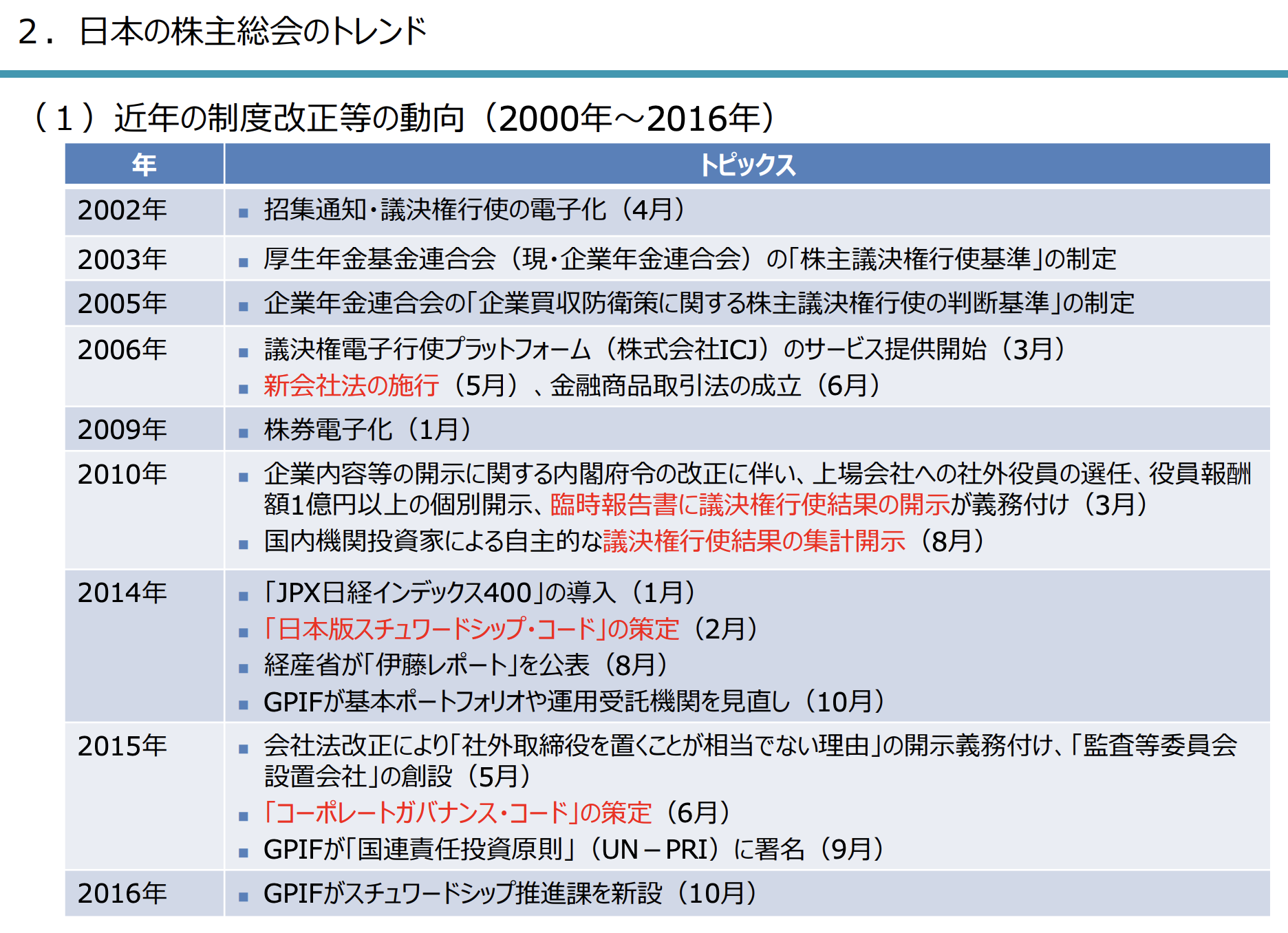This screenshot has height=933, width=1288.
Task: Click 企業内容等の開示に関する内閣府令 text
Action: click(x=459, y=473)
